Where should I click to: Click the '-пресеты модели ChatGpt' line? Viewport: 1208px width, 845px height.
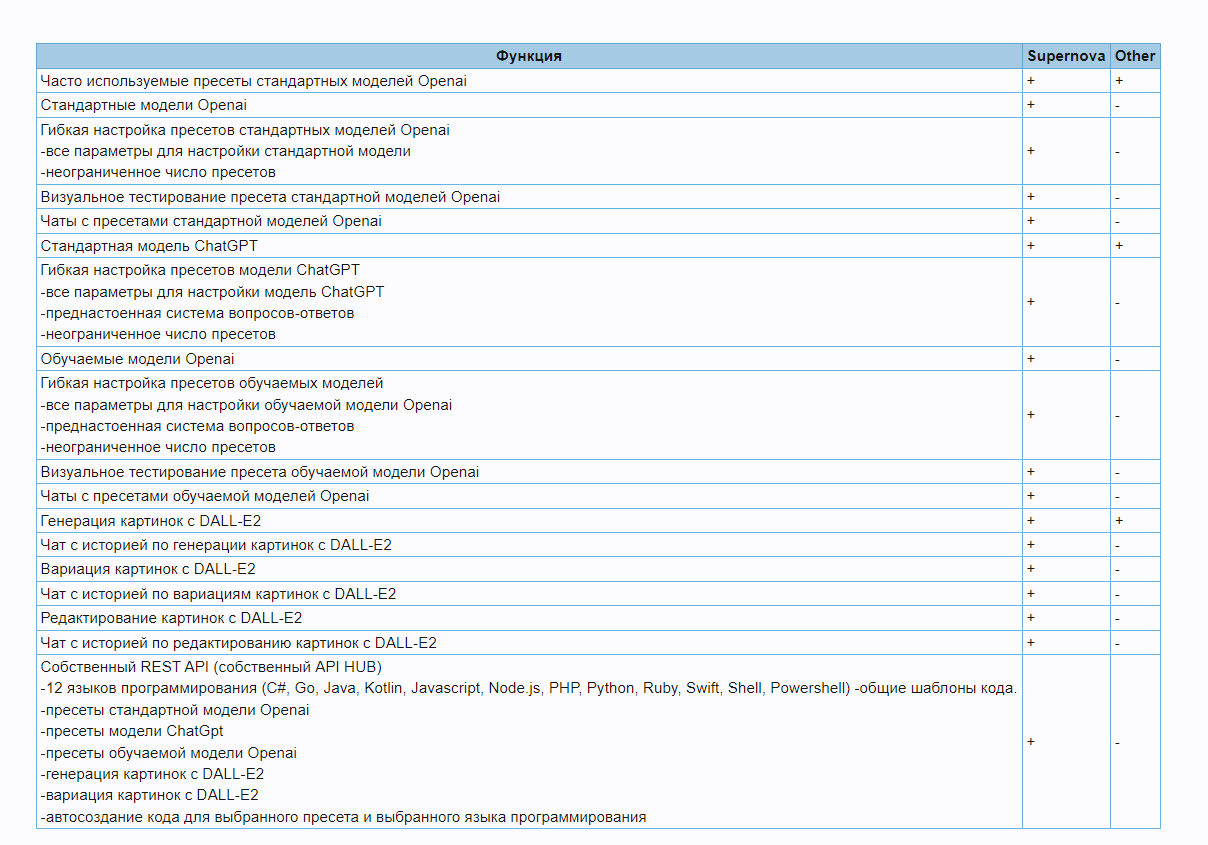[132, 731]
